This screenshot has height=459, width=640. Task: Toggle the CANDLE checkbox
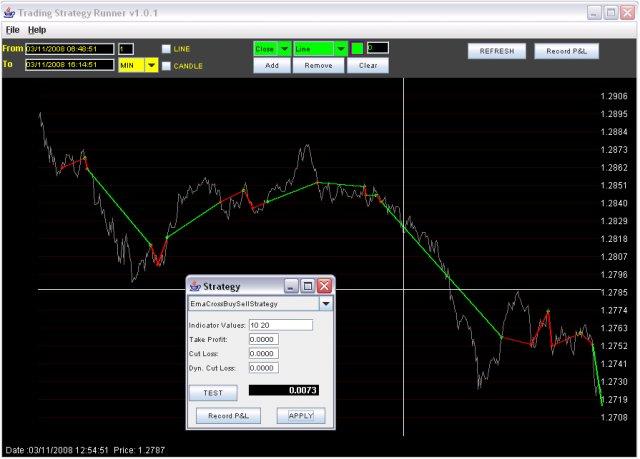tap(166, 66)
